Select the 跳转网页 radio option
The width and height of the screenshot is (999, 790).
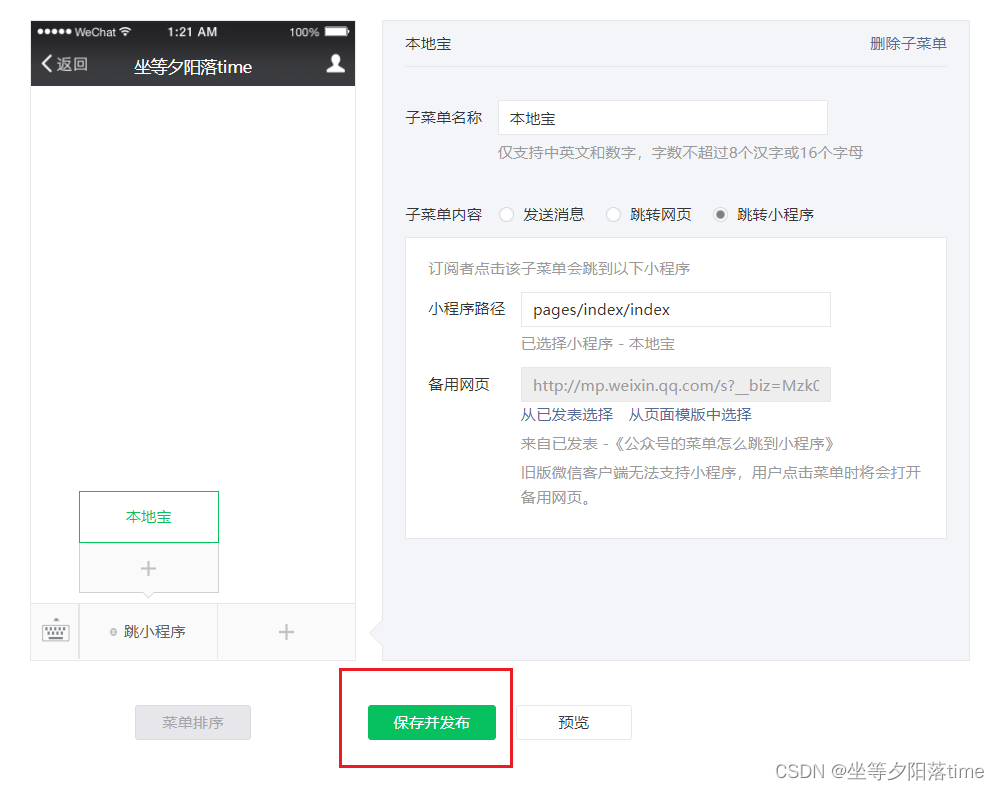coord(614,215)
